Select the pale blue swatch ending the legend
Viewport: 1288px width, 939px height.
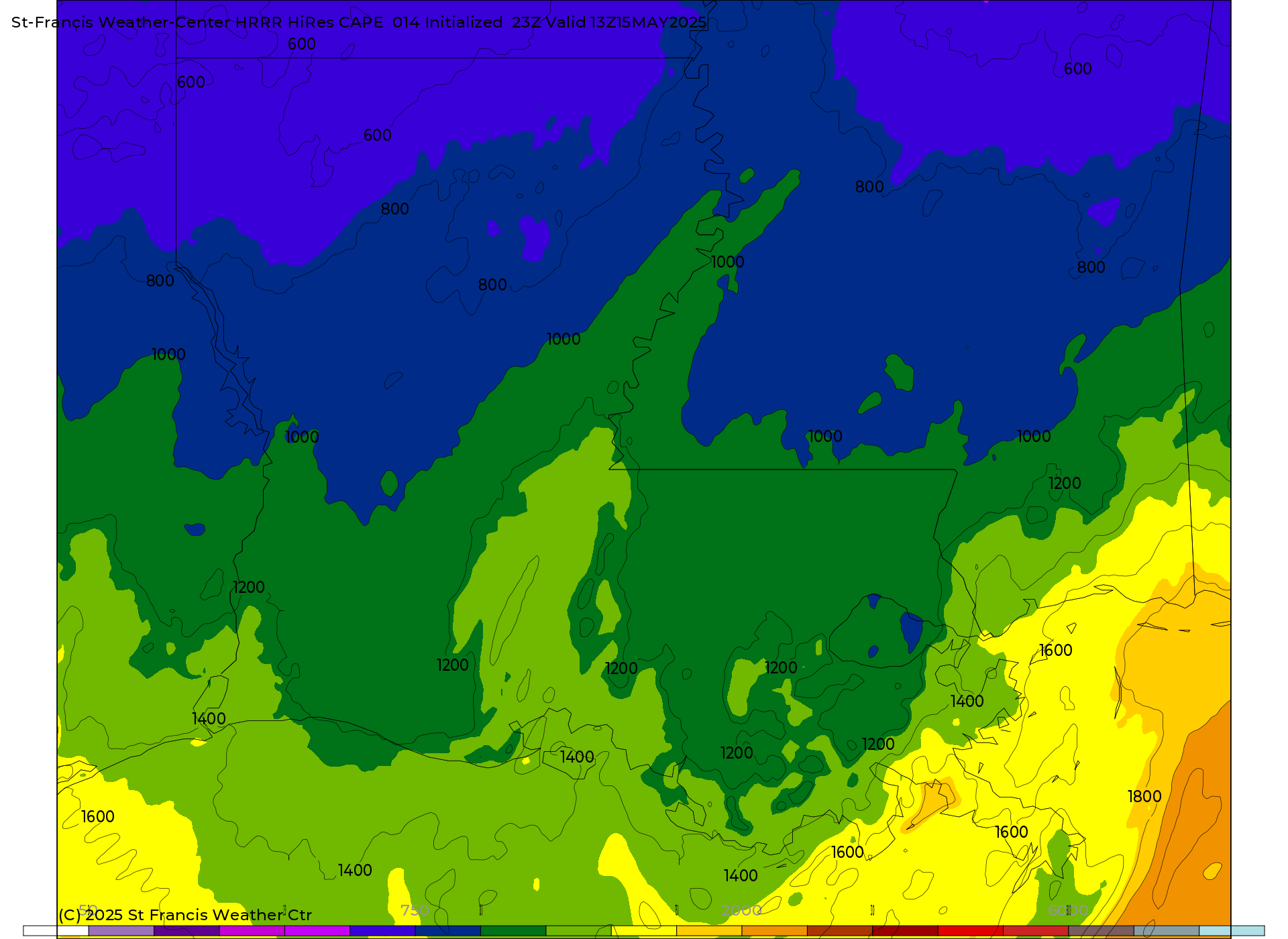(1232, 931)
